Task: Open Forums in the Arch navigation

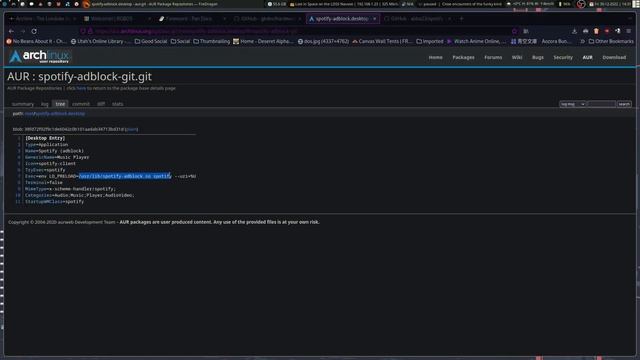Action: [x=493, y=58]
